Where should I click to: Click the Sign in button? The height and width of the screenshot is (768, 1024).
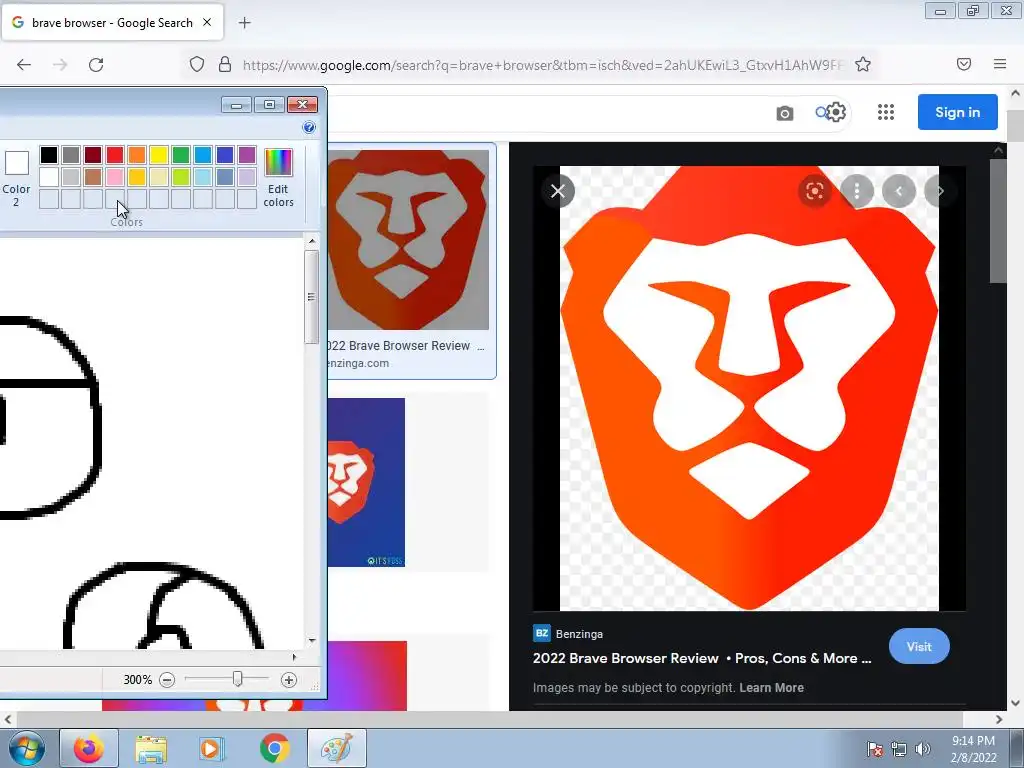(x=957, y=112)
